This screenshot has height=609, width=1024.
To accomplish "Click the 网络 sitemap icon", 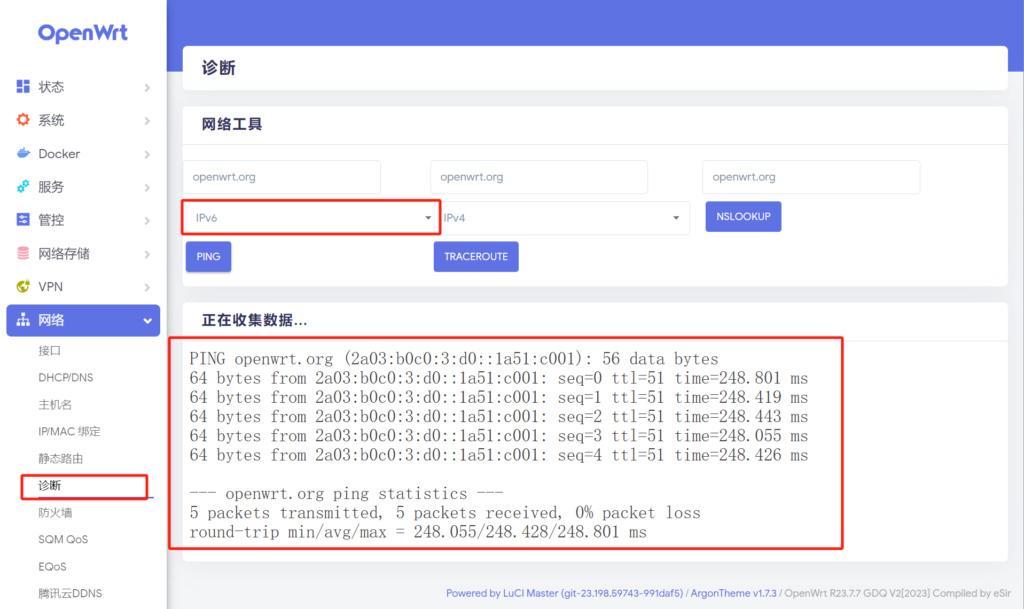I will coord(23,320).
